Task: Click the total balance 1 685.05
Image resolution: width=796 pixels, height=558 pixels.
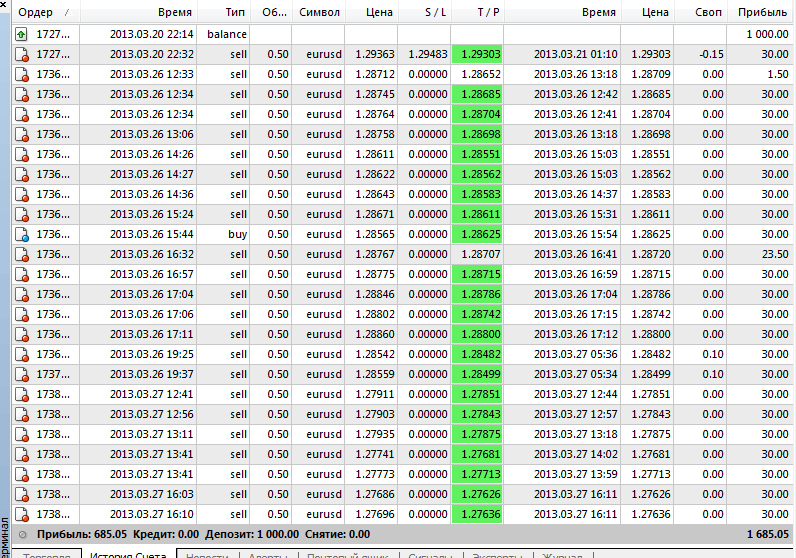Action: pyautogui.click(x=768, y=535)
